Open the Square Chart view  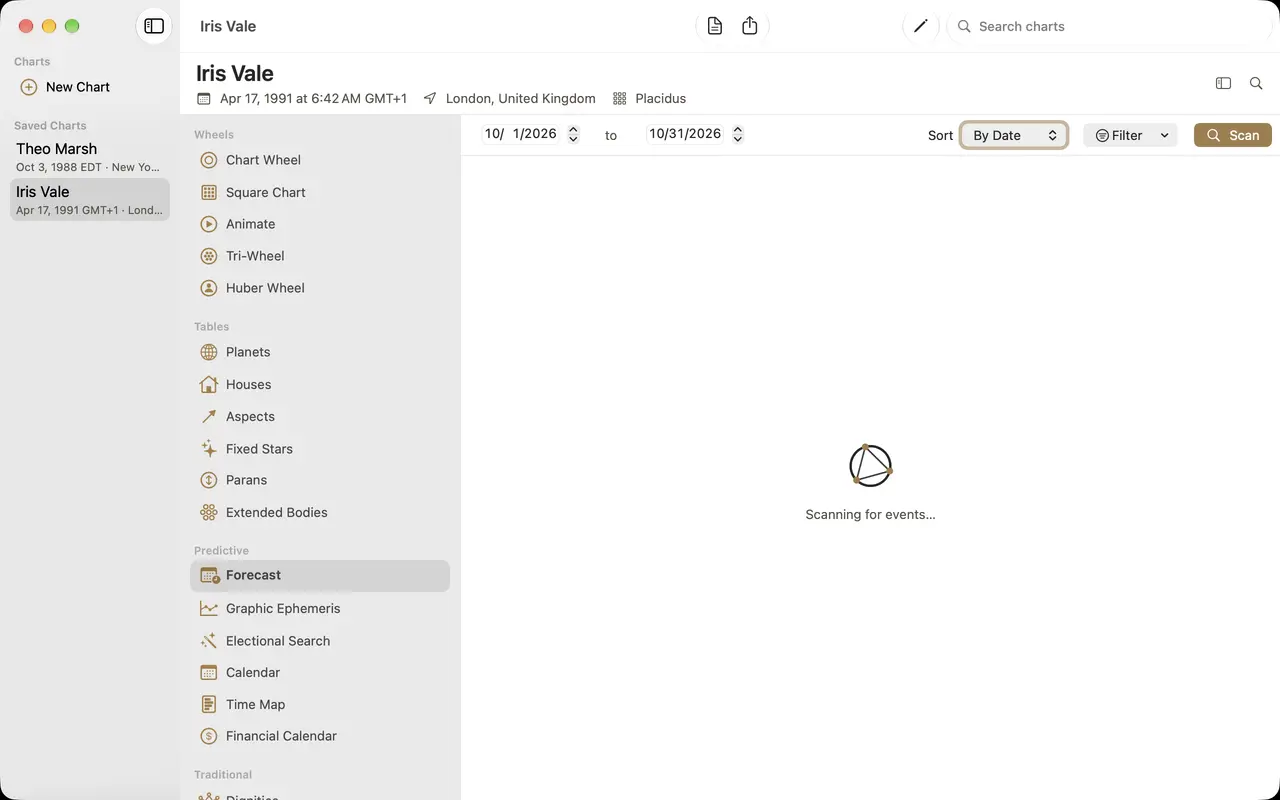[320, 192]
